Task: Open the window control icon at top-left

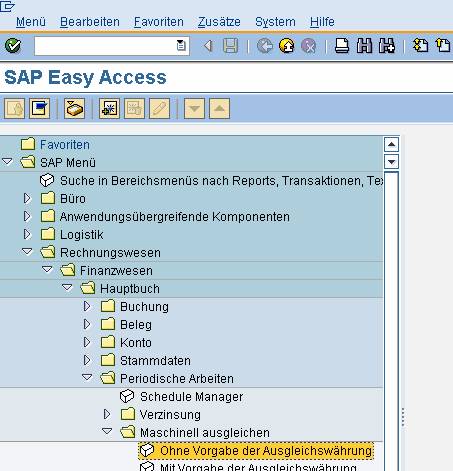Action: [x=7, y=7]
